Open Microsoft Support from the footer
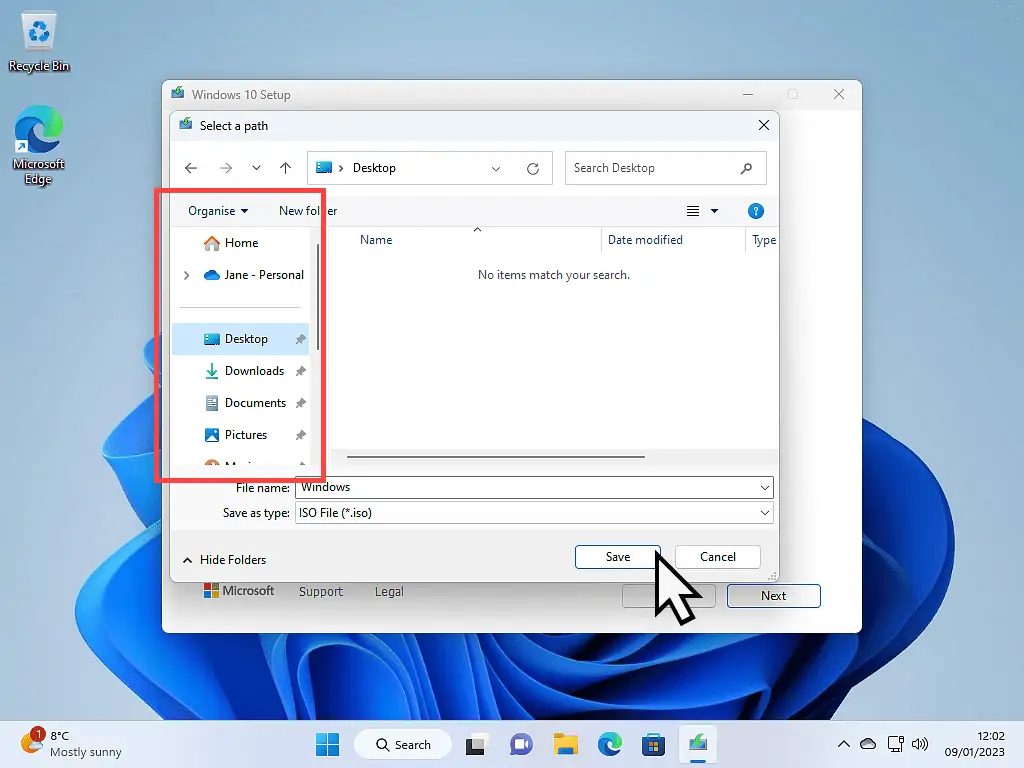Viewport: 1024px width, 768px height. tap(321, 591)
